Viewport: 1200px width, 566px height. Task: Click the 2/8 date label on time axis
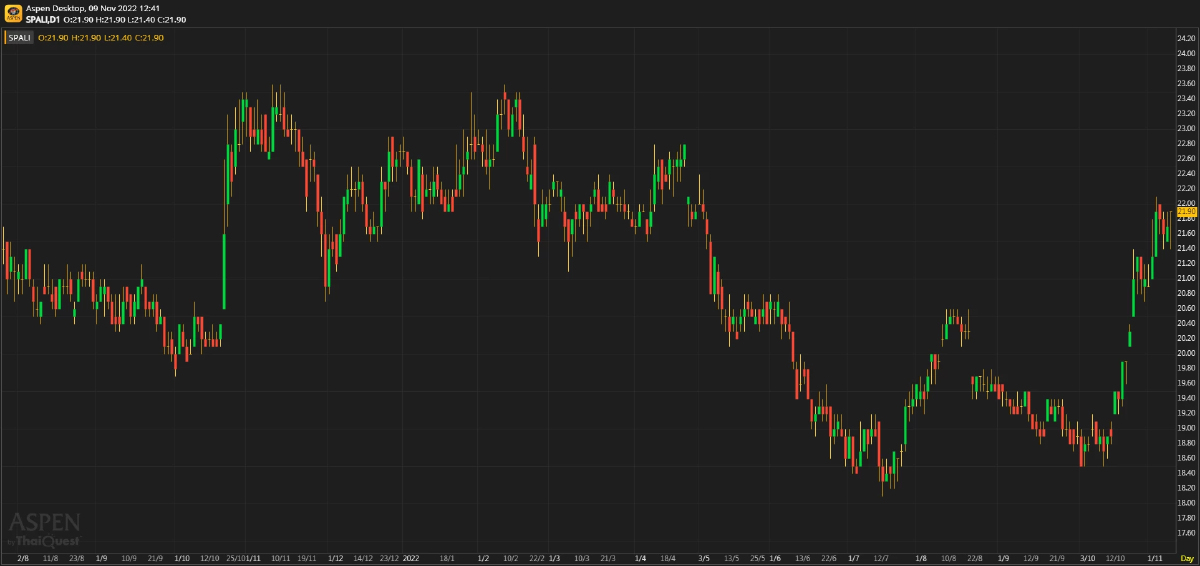[23, 557]
